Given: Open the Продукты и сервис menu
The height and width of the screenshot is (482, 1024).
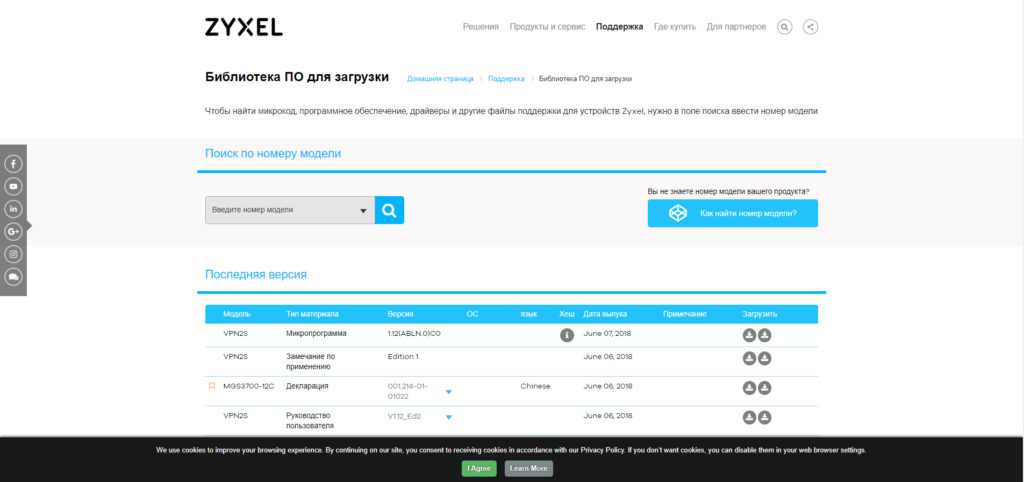Looking at the screenshot, I should coord(547,27).
